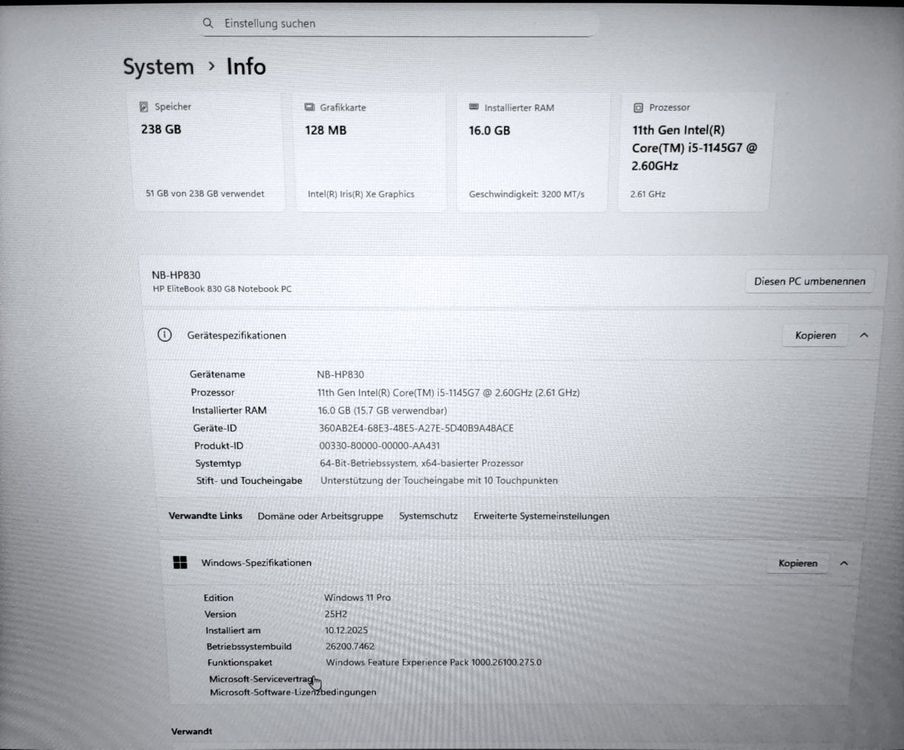This screenshot has width=904, height=750.
Task: Click the info icon beside Gerätespezifikationen
Action: [x=164, y=335]
